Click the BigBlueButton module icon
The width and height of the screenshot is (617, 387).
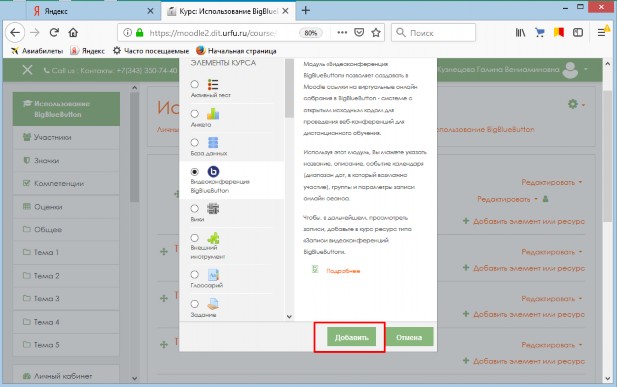pos(213,172)
